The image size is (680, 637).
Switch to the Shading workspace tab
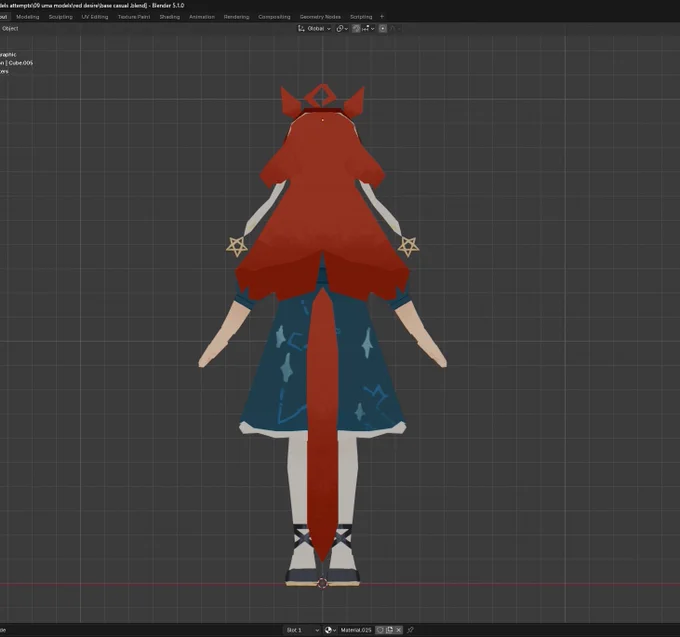170,17
